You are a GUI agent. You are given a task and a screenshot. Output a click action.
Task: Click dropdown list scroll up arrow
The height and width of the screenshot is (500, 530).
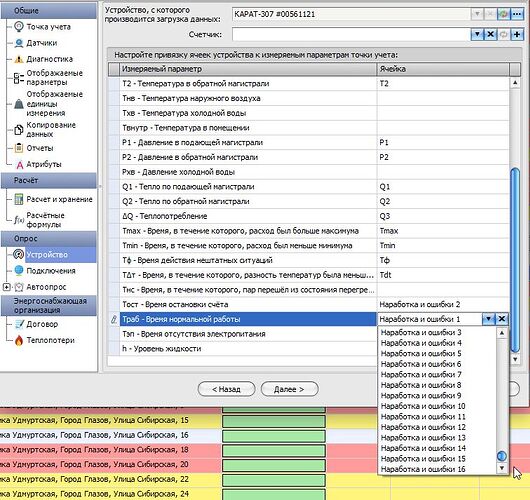[502, 333]
